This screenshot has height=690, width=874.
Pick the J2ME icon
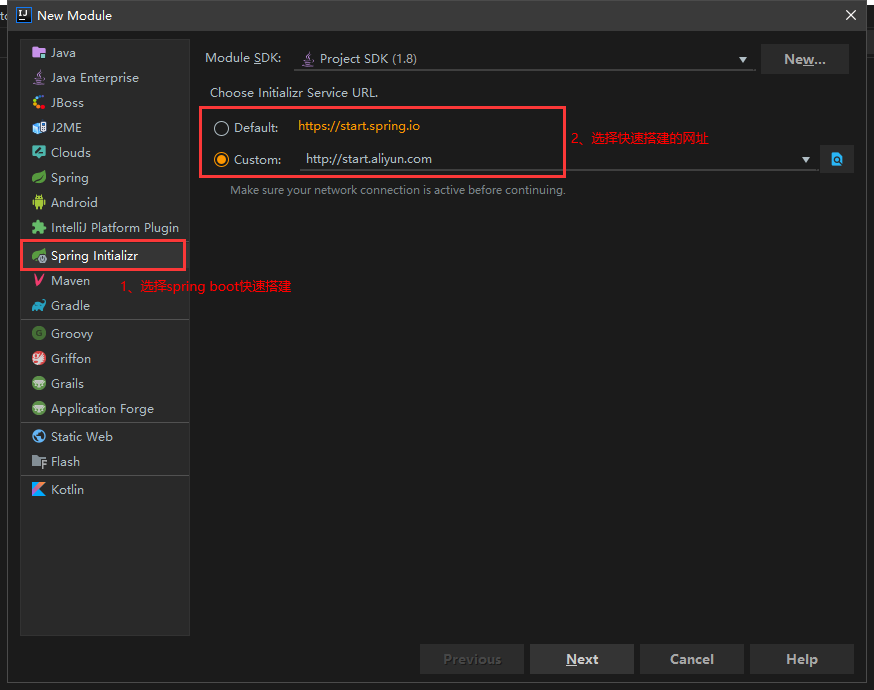tap(38, 128)
